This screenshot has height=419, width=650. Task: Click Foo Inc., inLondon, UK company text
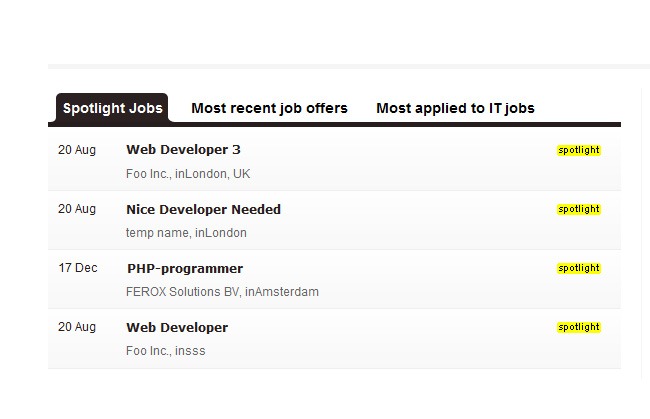point(188,174)
